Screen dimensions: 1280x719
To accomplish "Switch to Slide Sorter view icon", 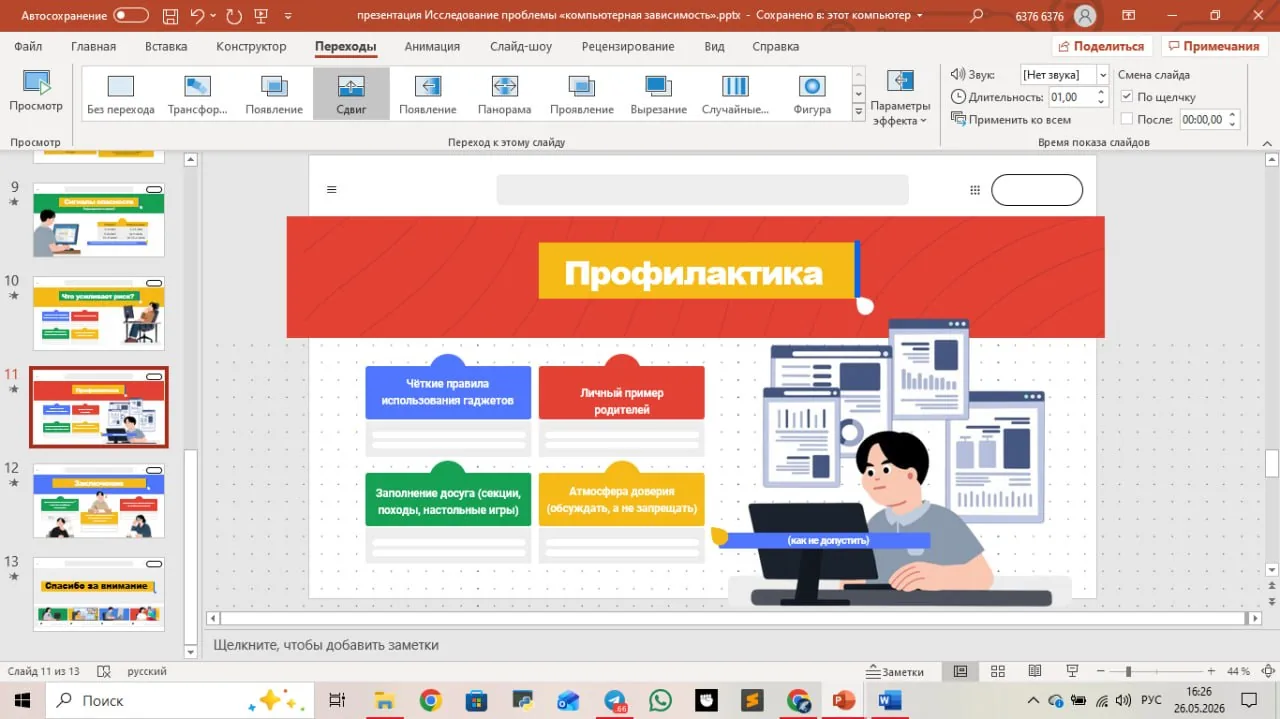I will [x=997, y=671].
